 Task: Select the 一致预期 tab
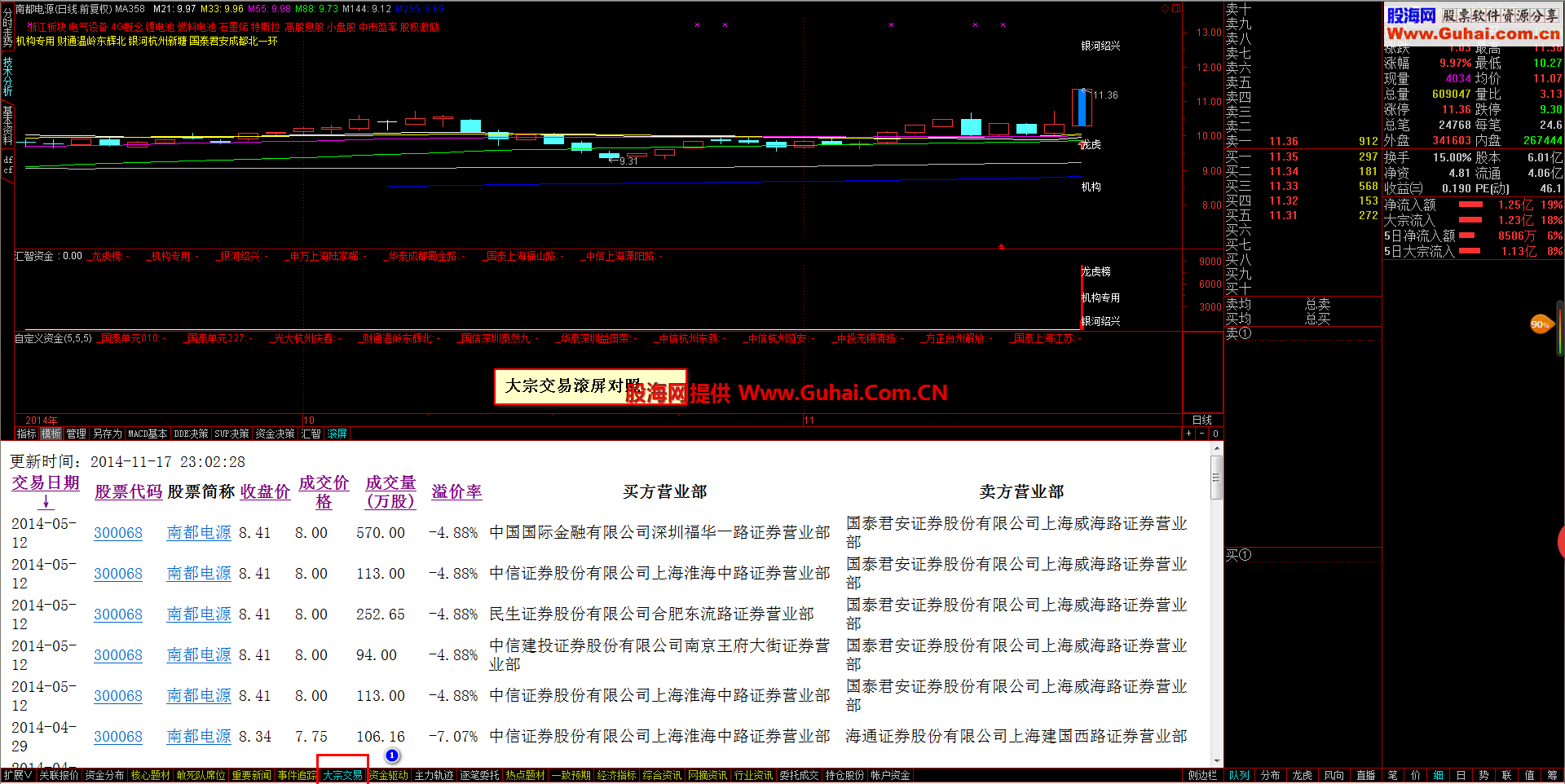571,775
